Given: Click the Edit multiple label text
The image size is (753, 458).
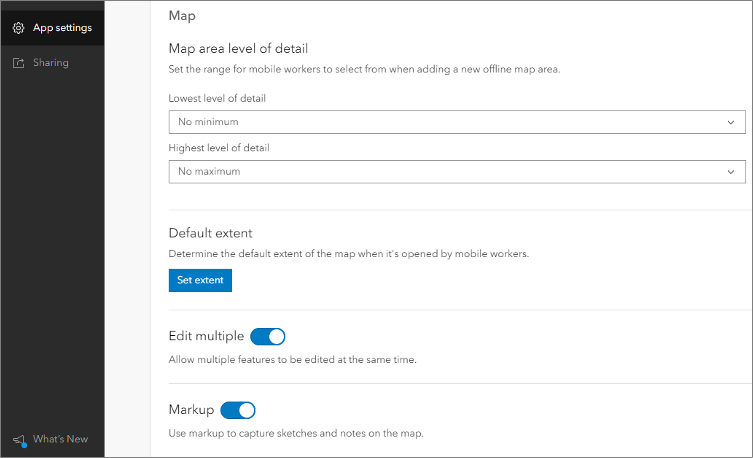Looking at the screenshot, I should [x=206, y=336].
